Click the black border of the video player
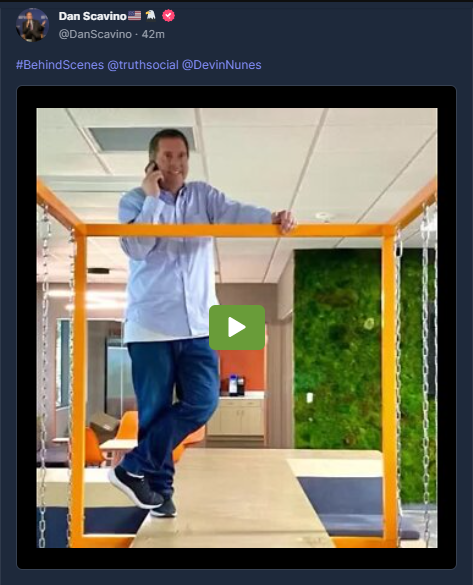This screenshot has width=473, height=585. [x=236, y=97]
